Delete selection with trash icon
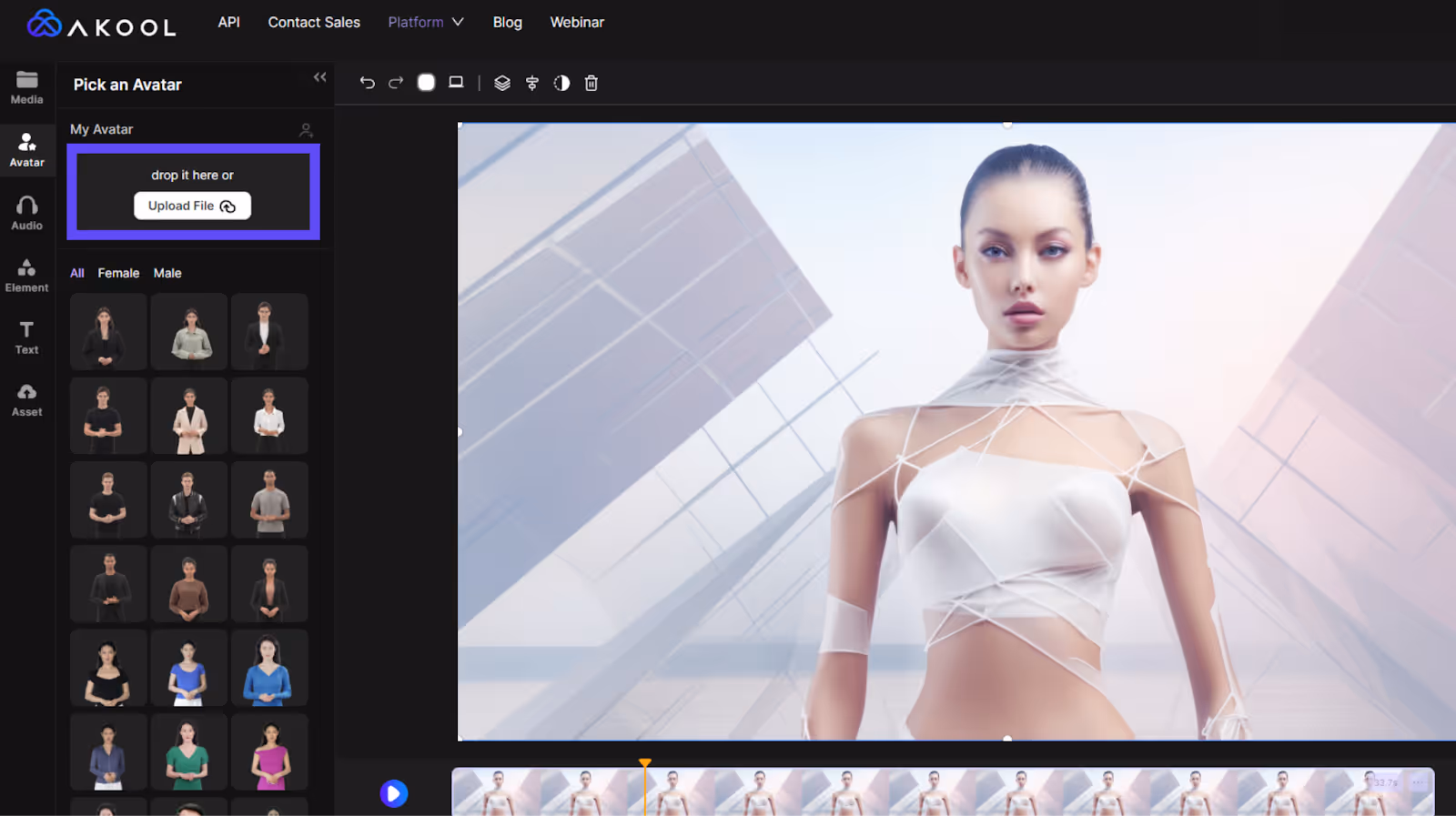Screen dimensions: 1456x816 coord(591,83)
